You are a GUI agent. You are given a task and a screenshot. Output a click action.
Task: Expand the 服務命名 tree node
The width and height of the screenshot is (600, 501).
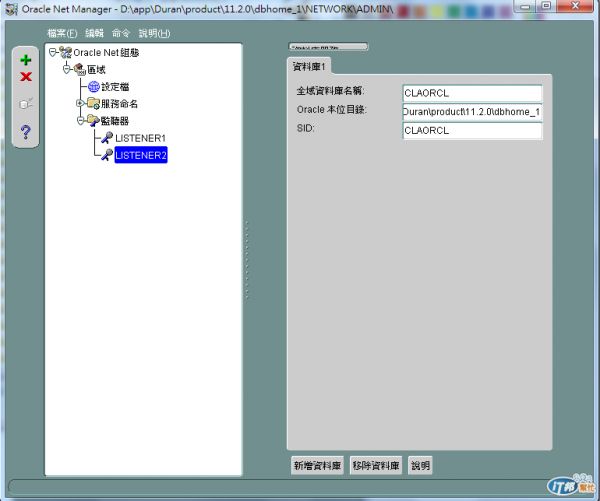point(80,103)
